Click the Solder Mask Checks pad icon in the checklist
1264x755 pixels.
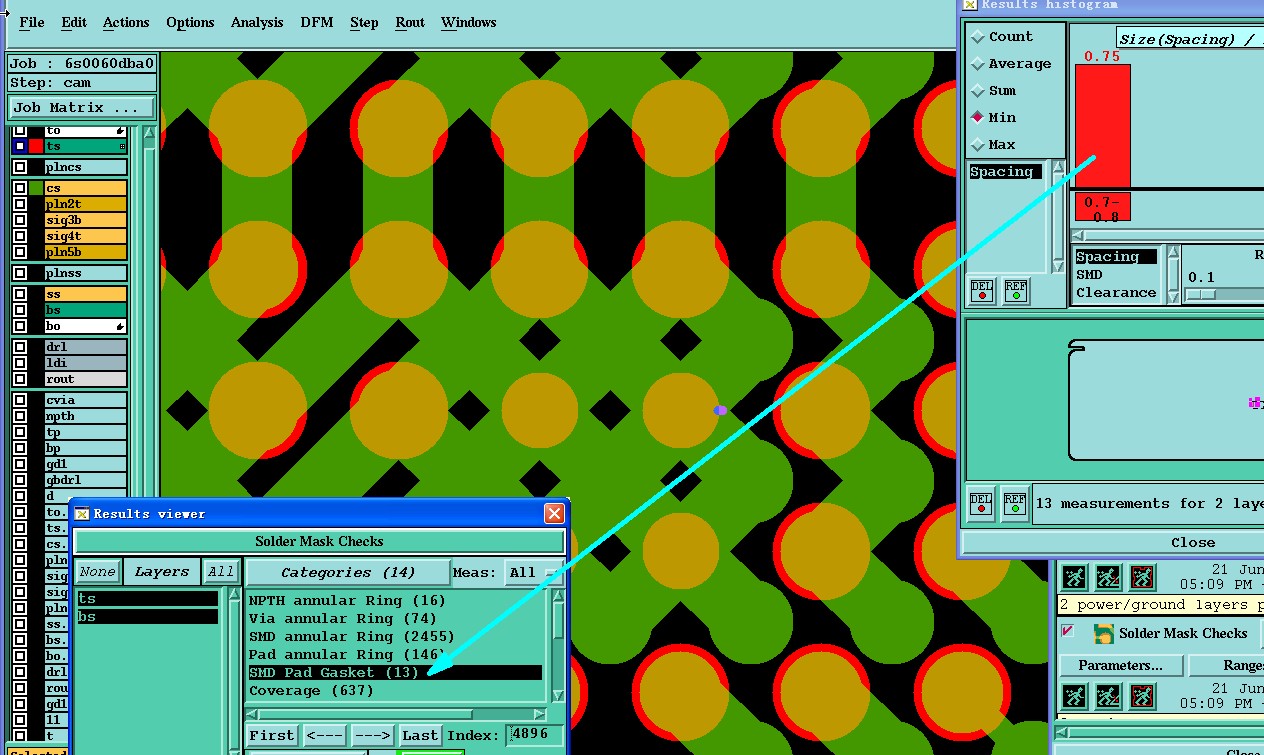click(1104, 633)
